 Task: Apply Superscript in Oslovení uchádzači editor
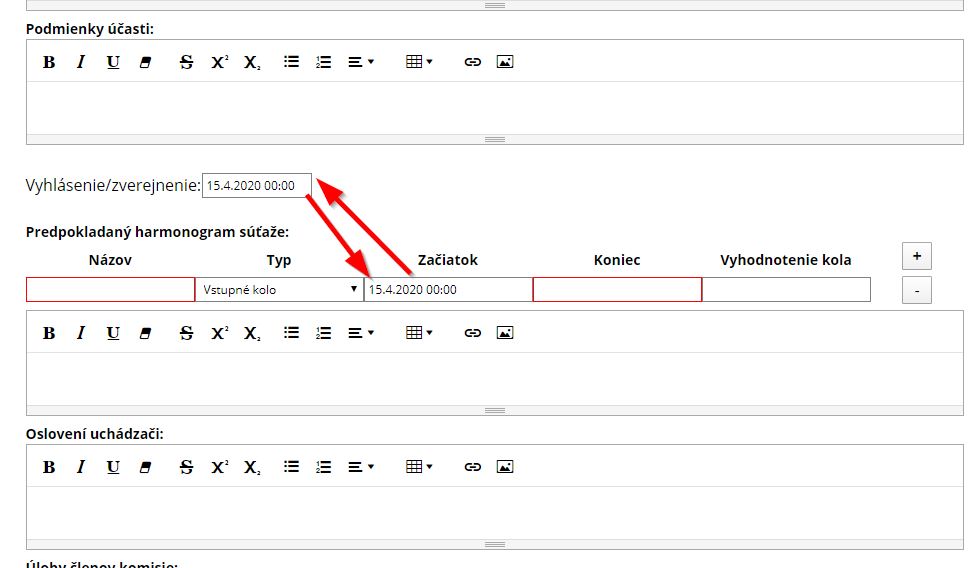[219, 467]
